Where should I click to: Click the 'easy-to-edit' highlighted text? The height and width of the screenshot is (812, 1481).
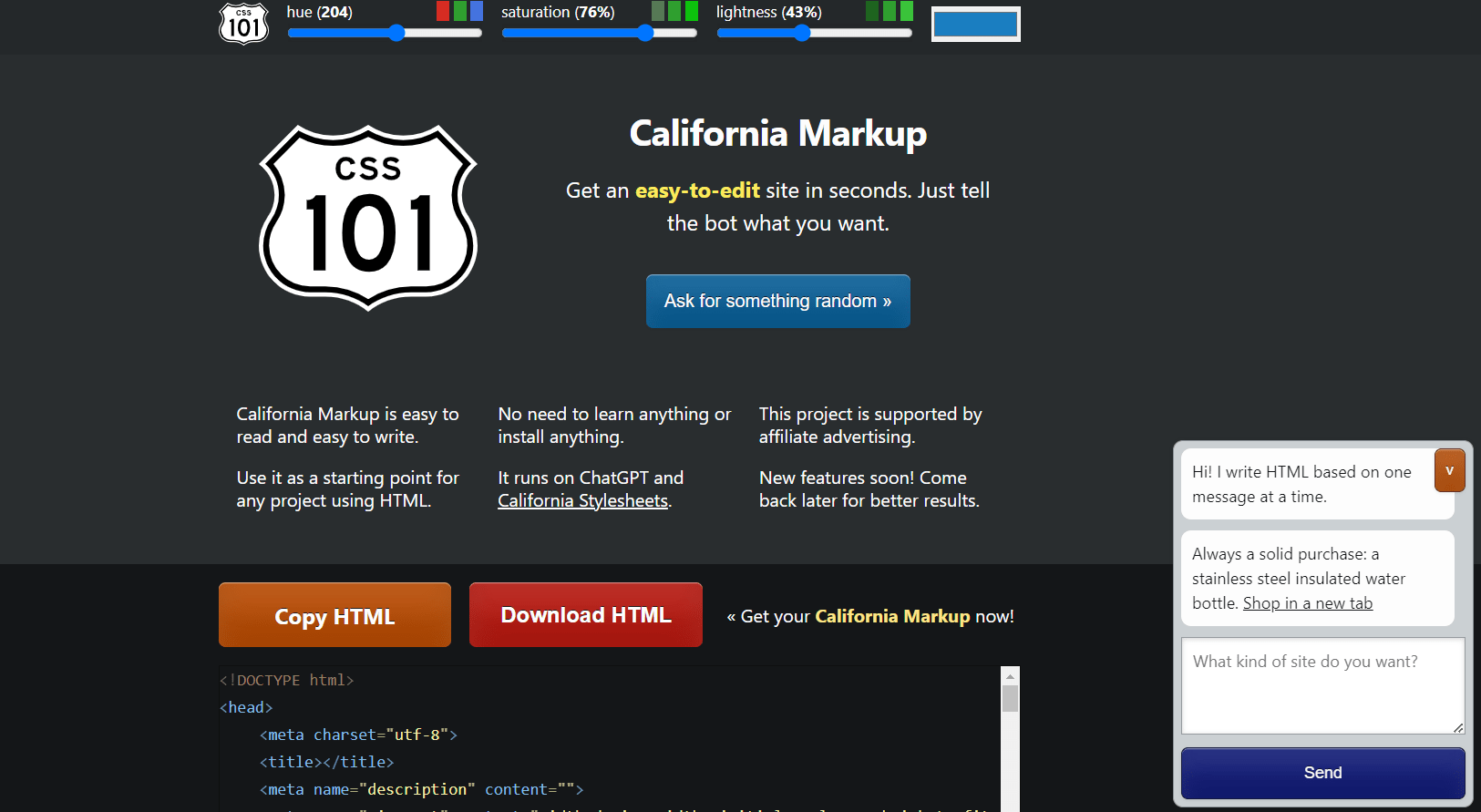tap(697, 190)
